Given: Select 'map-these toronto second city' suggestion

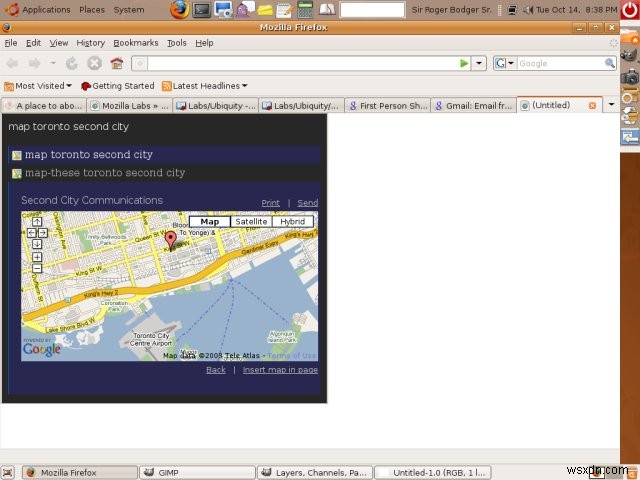Looking at the screenshot, I should 164,173.
